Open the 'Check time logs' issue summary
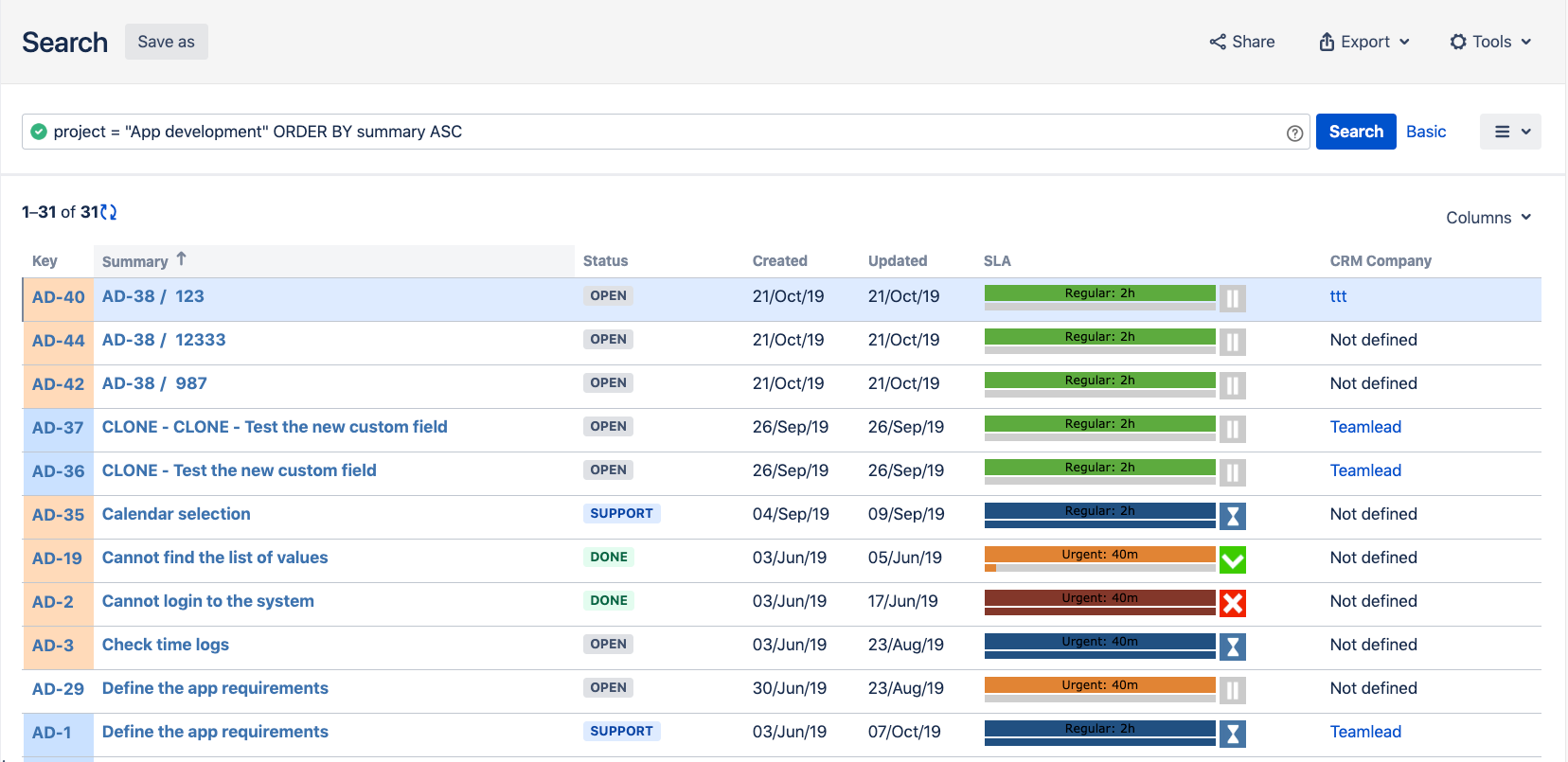This screenshot has width=1568, height=762. pyautogui.click(x=166, y=645)
